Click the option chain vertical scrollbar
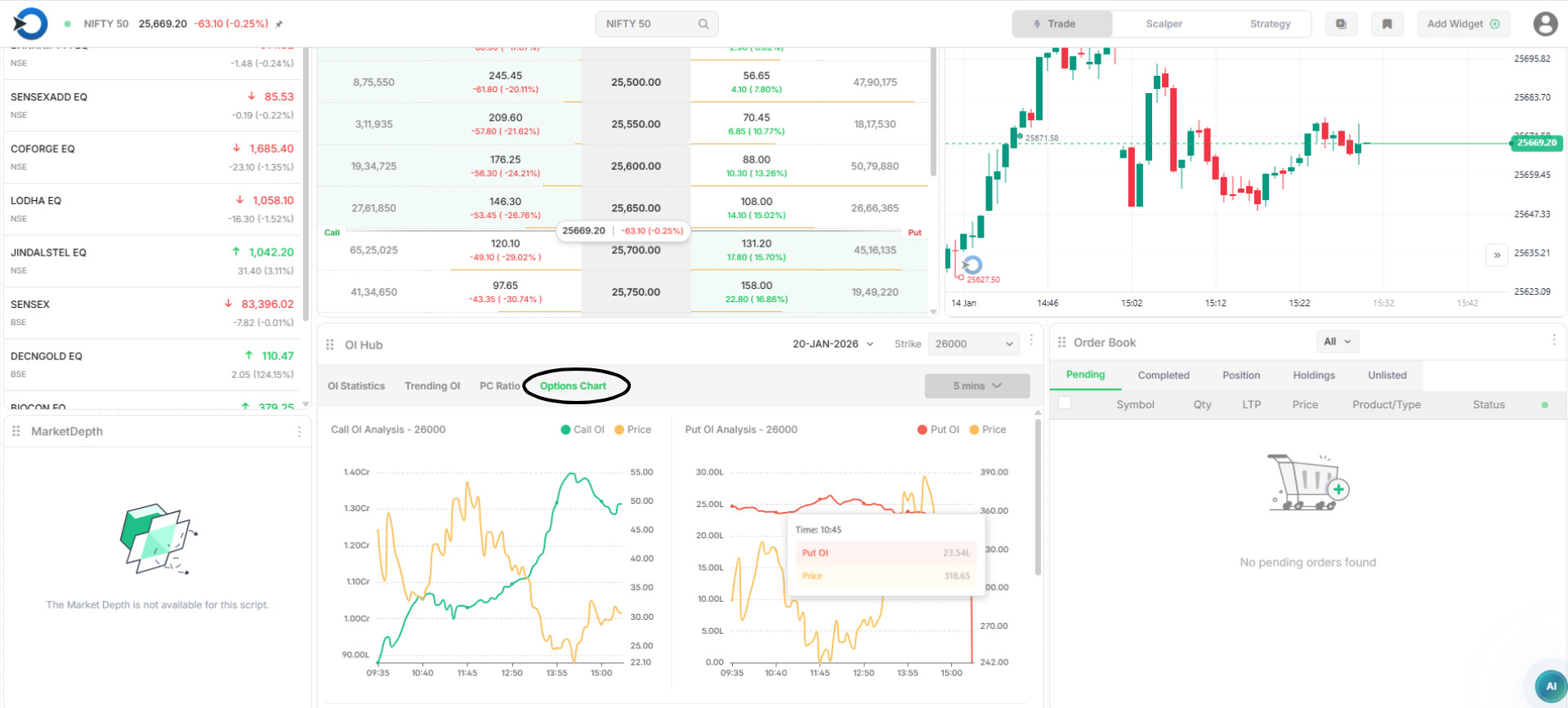 coord(933,114)
